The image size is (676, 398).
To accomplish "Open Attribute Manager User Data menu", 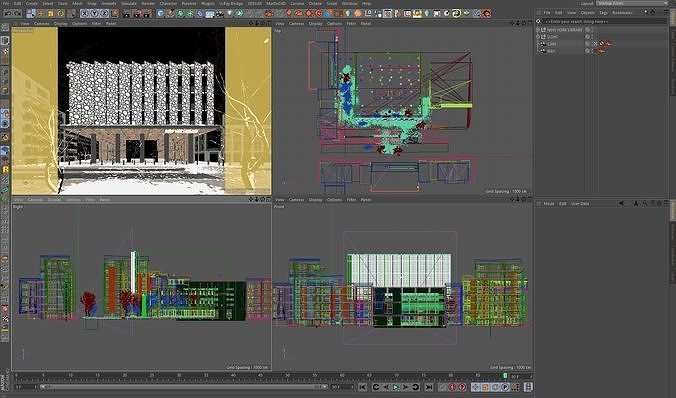I will (580, 204).
